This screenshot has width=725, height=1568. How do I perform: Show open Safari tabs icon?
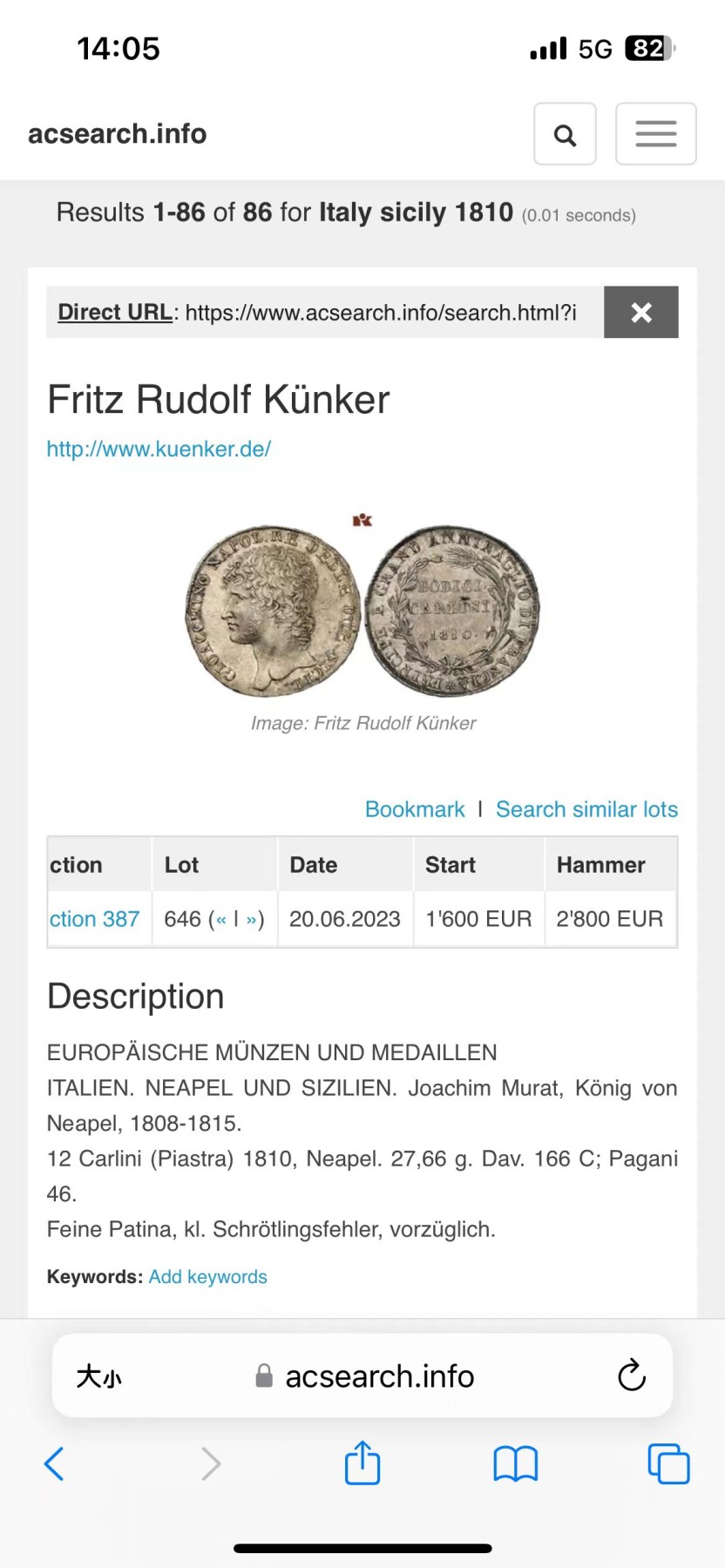668,1463
